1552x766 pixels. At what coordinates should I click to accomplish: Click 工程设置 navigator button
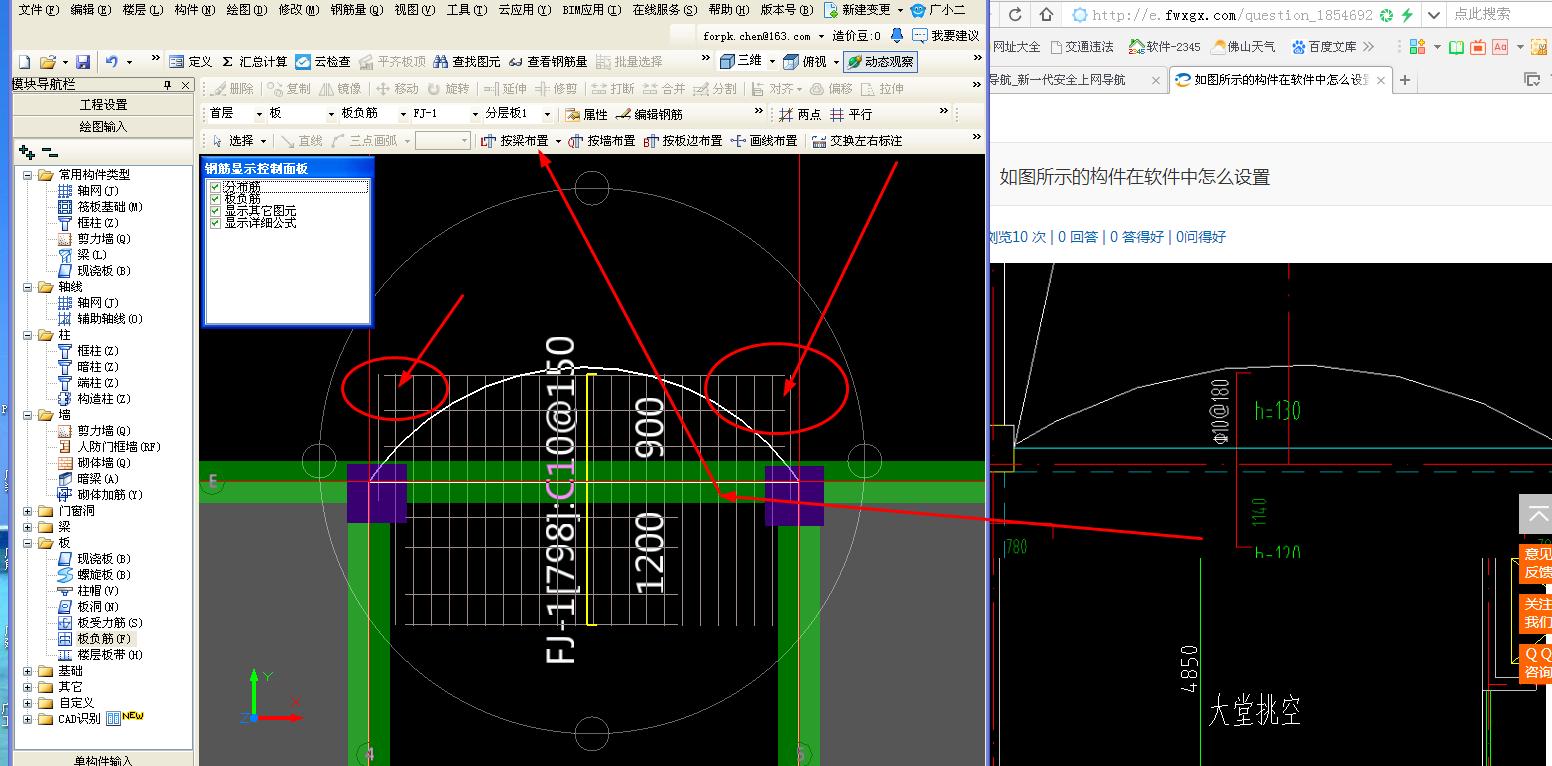pos(103,105)
